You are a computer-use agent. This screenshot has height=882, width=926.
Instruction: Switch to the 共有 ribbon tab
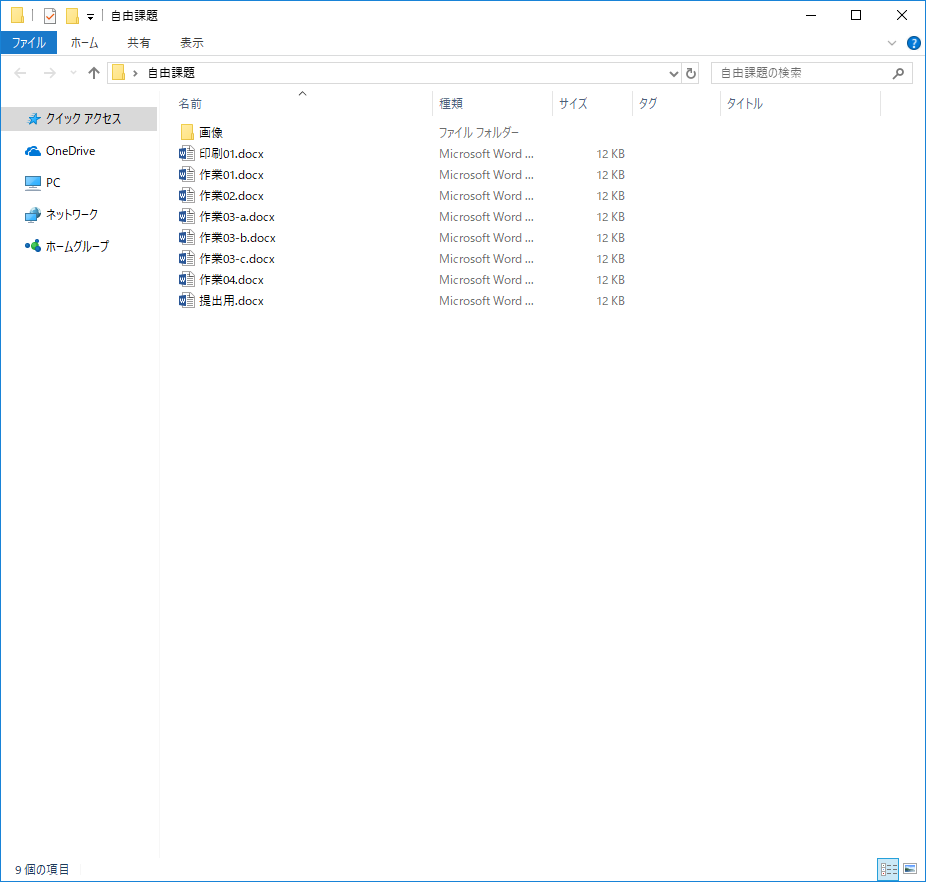[x=139, y=43]
